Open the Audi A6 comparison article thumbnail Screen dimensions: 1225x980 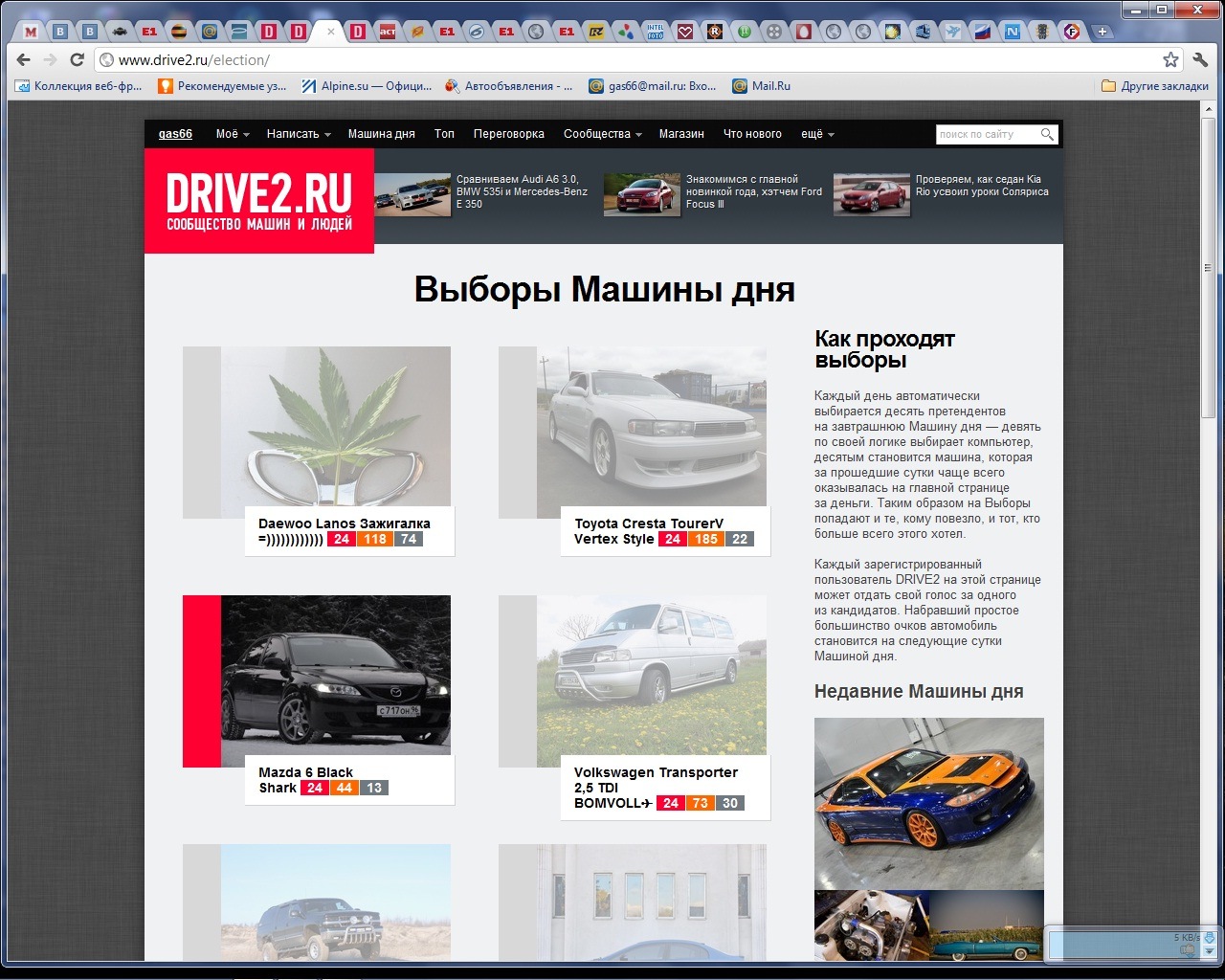[x=412, y=194]
